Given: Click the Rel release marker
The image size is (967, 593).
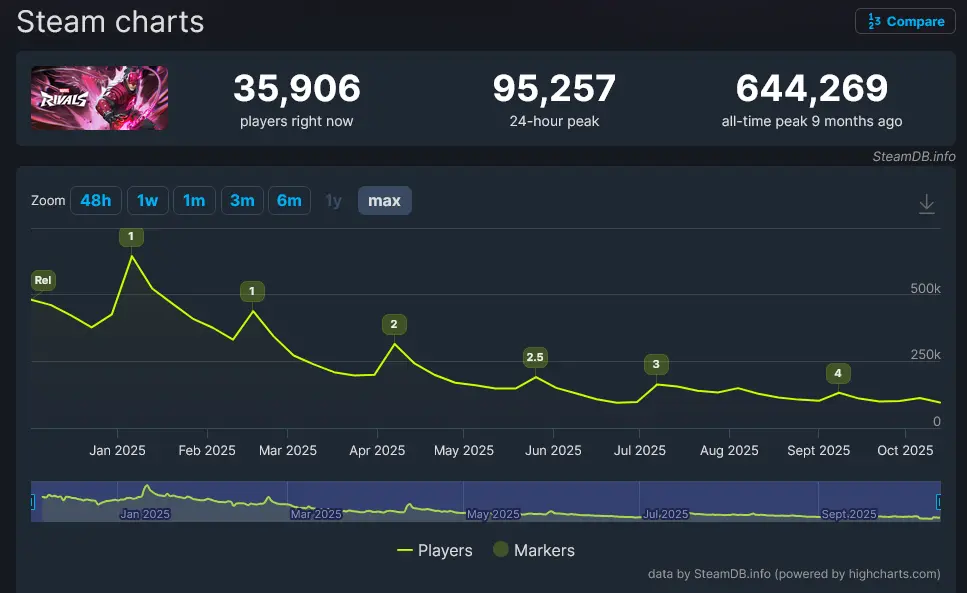Looking at the screenshot, I should coord(43,281).
